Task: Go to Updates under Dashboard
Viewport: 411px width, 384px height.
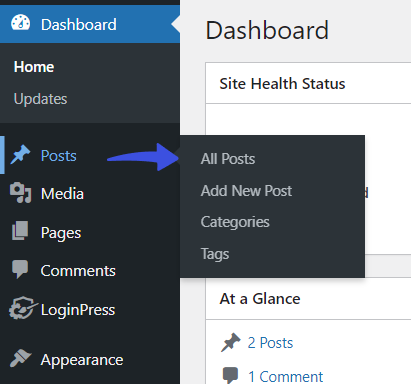Action: coord(40,99)
